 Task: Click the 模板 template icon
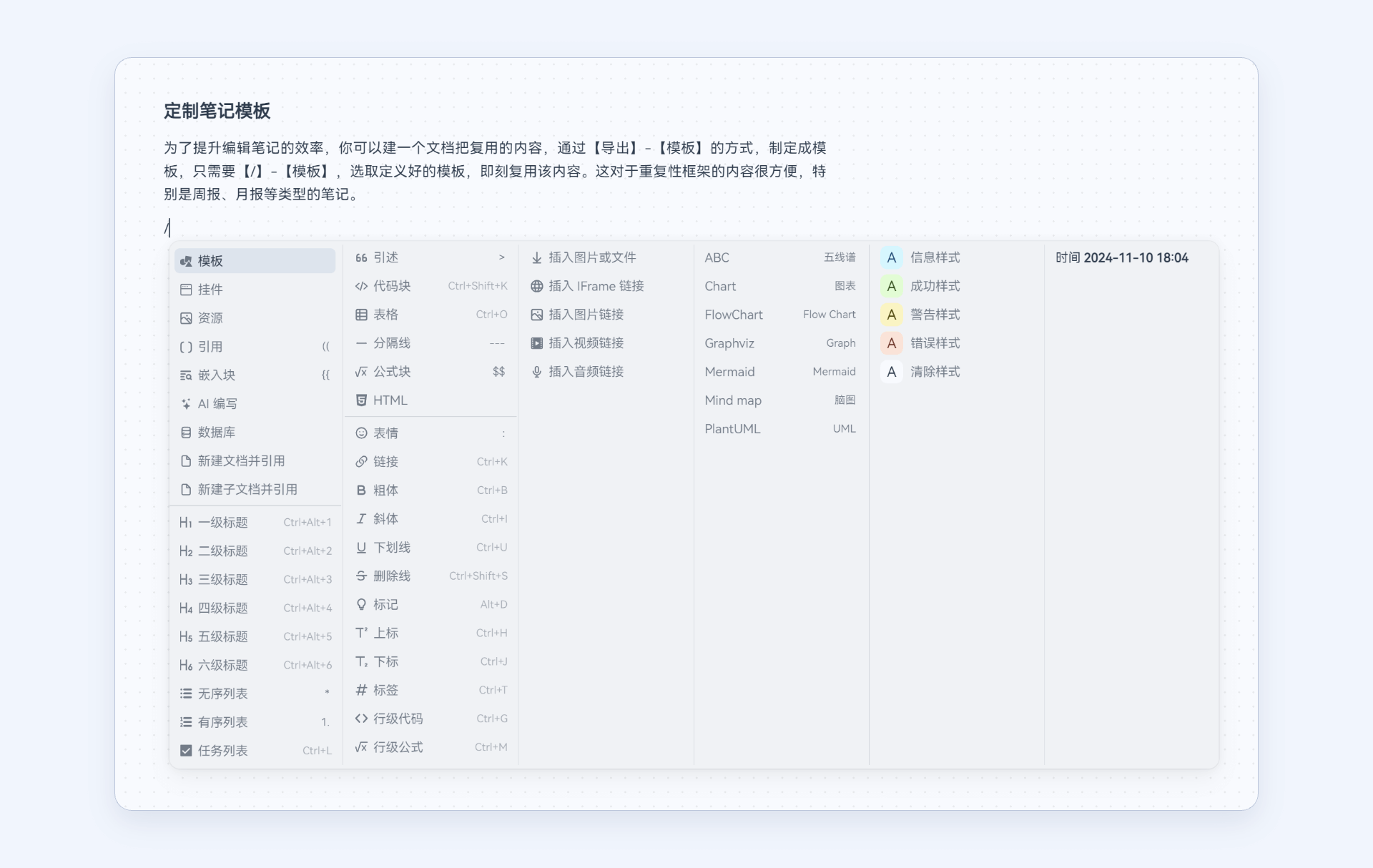point(186,261)
